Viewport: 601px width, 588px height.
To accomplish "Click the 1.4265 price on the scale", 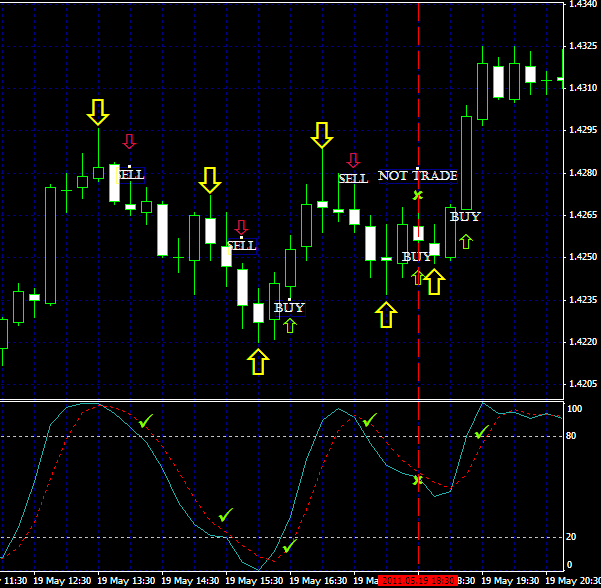I will tap(583, 215).
